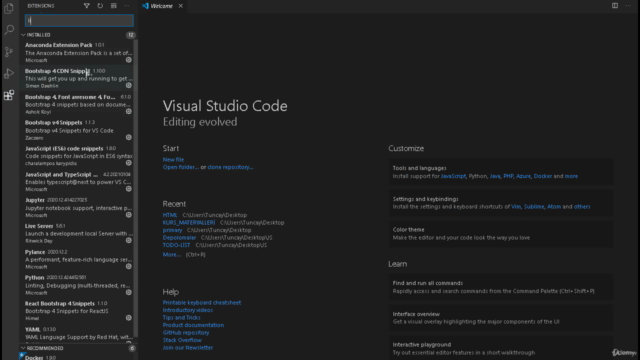
Task: Collapse the RECOMMENDED extensions section
Action: click(78, 348)
